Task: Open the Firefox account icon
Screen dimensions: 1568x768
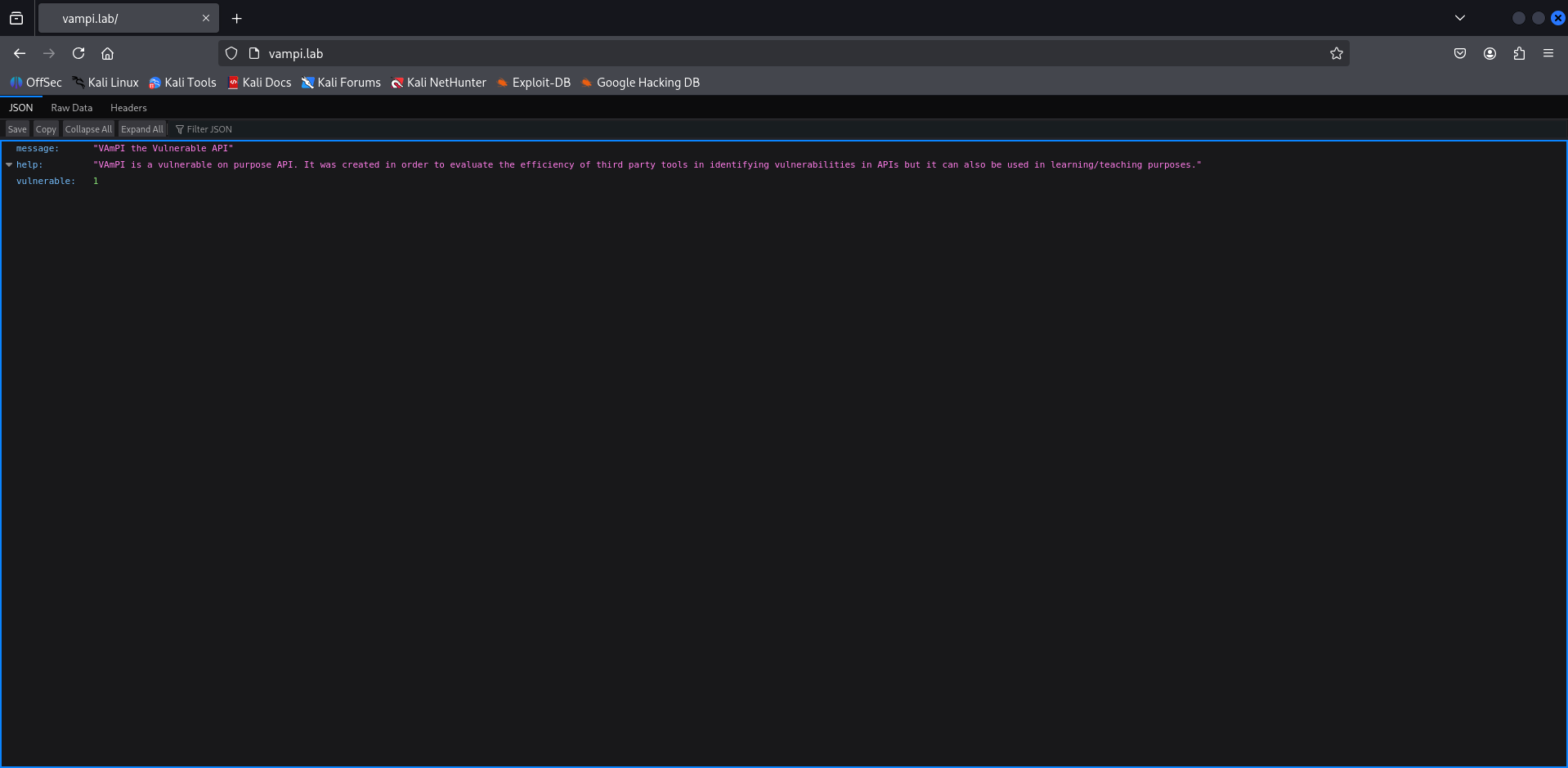Action: (x=1490, y=53)
